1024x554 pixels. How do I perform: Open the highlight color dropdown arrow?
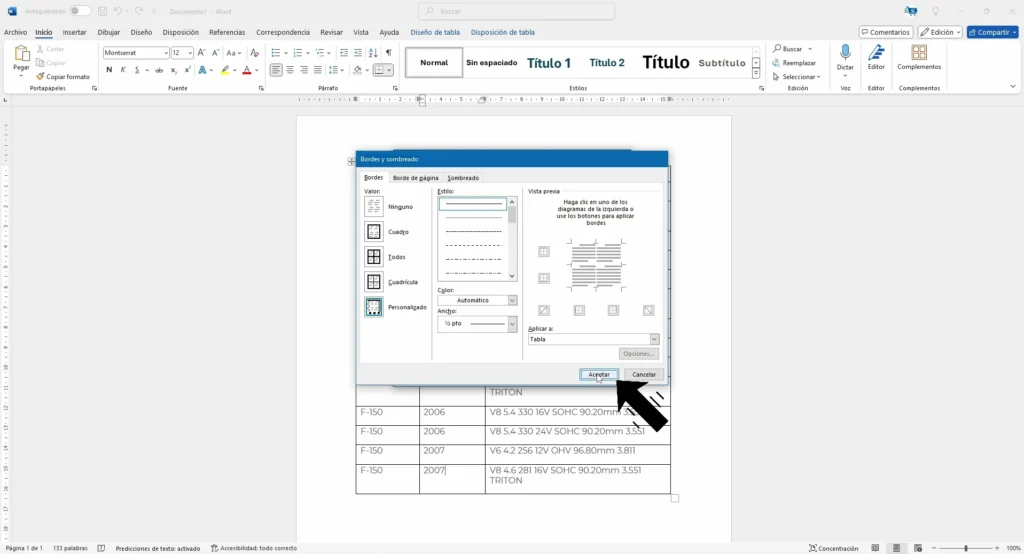[x=234, y=70]
